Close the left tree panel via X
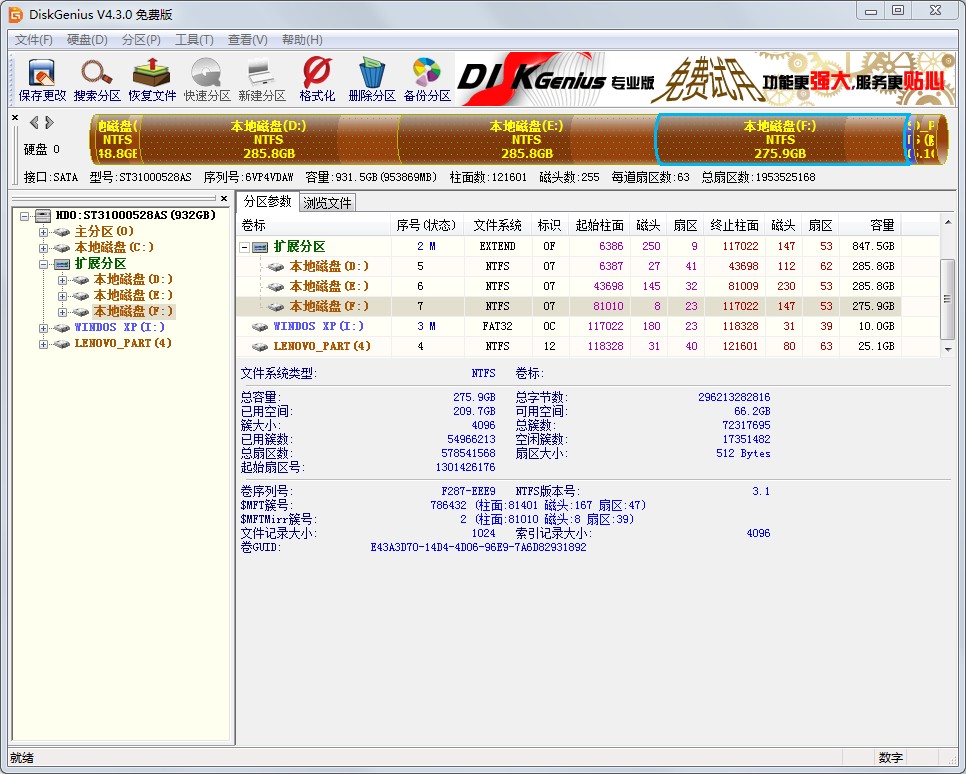 224,198
